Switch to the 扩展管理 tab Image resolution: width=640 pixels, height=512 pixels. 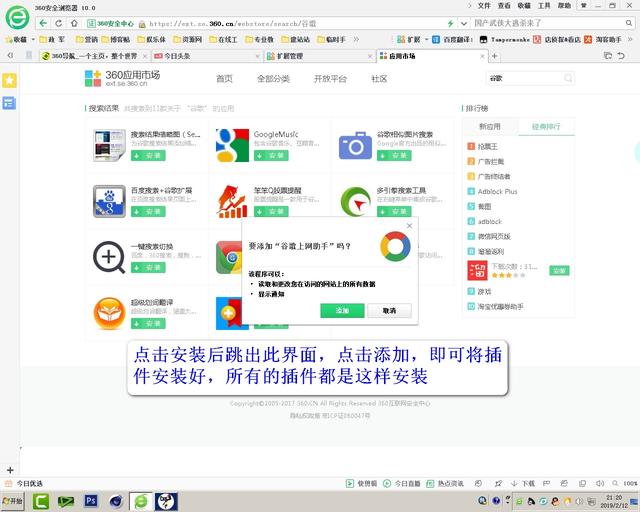point(320,56)
